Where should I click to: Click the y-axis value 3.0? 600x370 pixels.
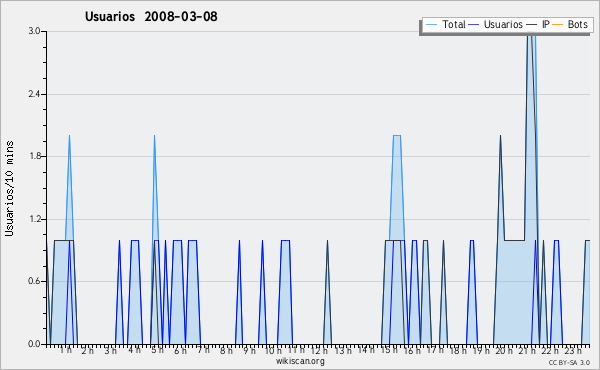point(34,31)
